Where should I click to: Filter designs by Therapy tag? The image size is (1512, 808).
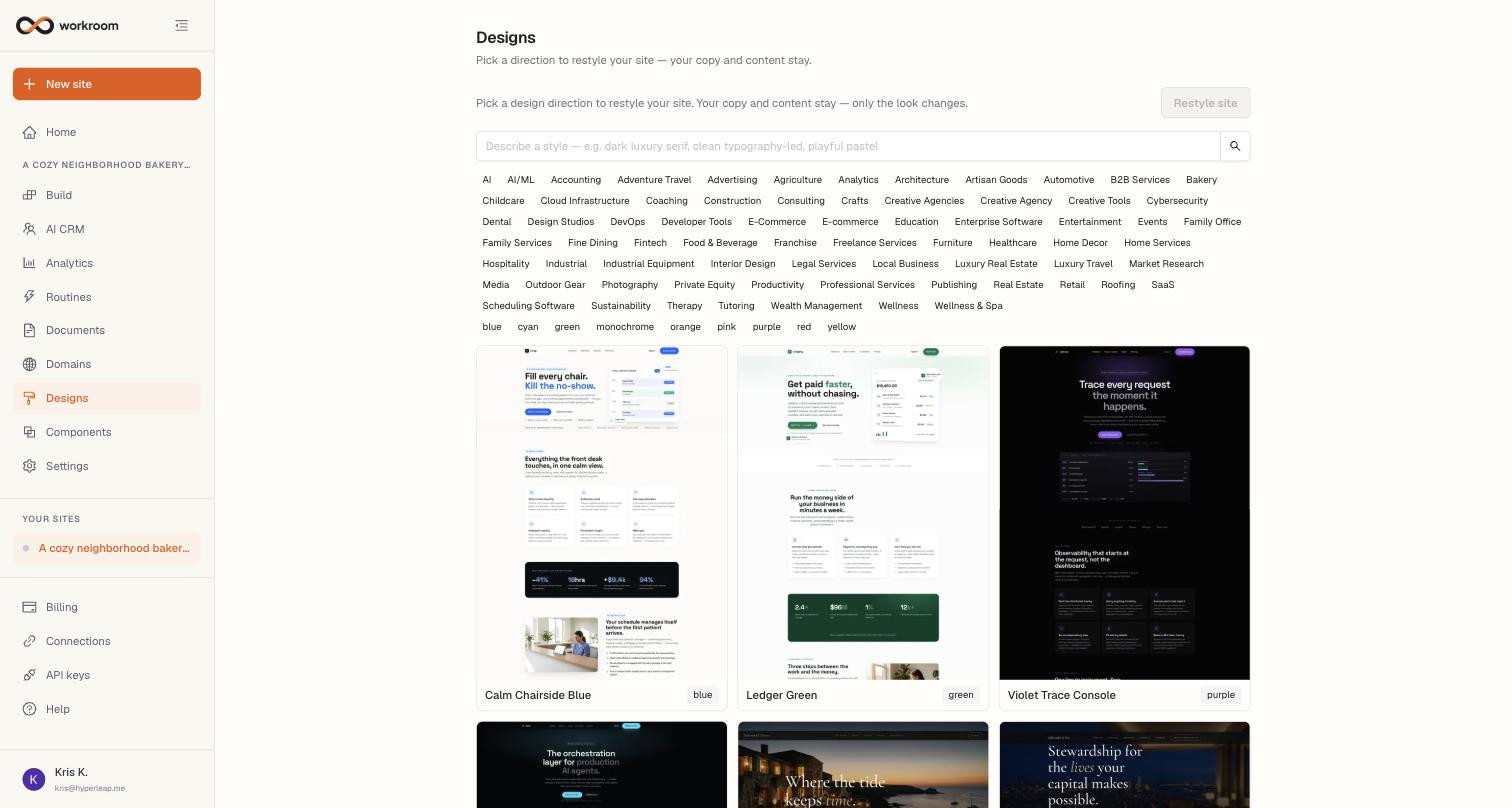[x=684, y=306]
